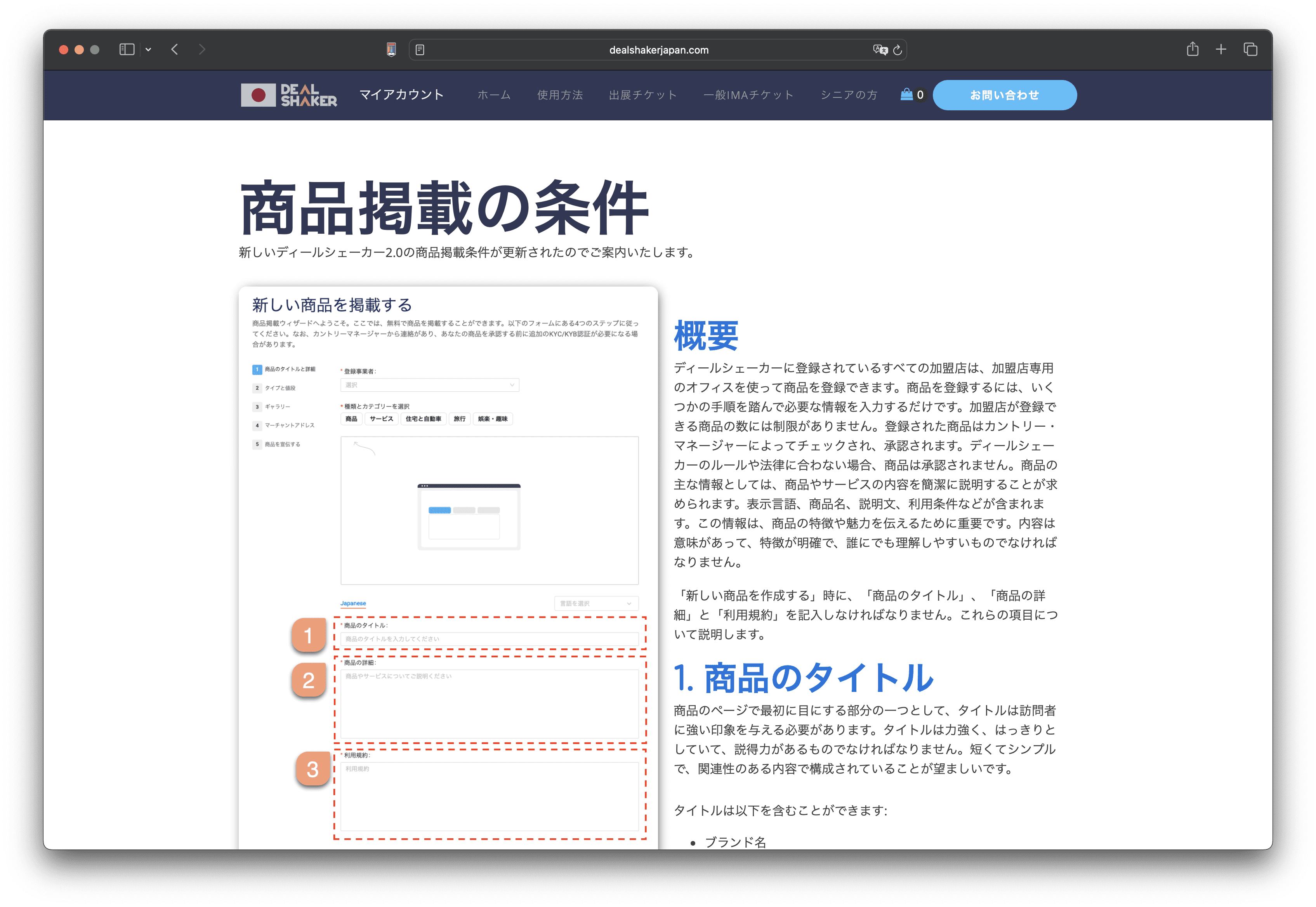1316x907 pixels.
Task: Click the yellow minimize window button
Action: tap(80, 49)
